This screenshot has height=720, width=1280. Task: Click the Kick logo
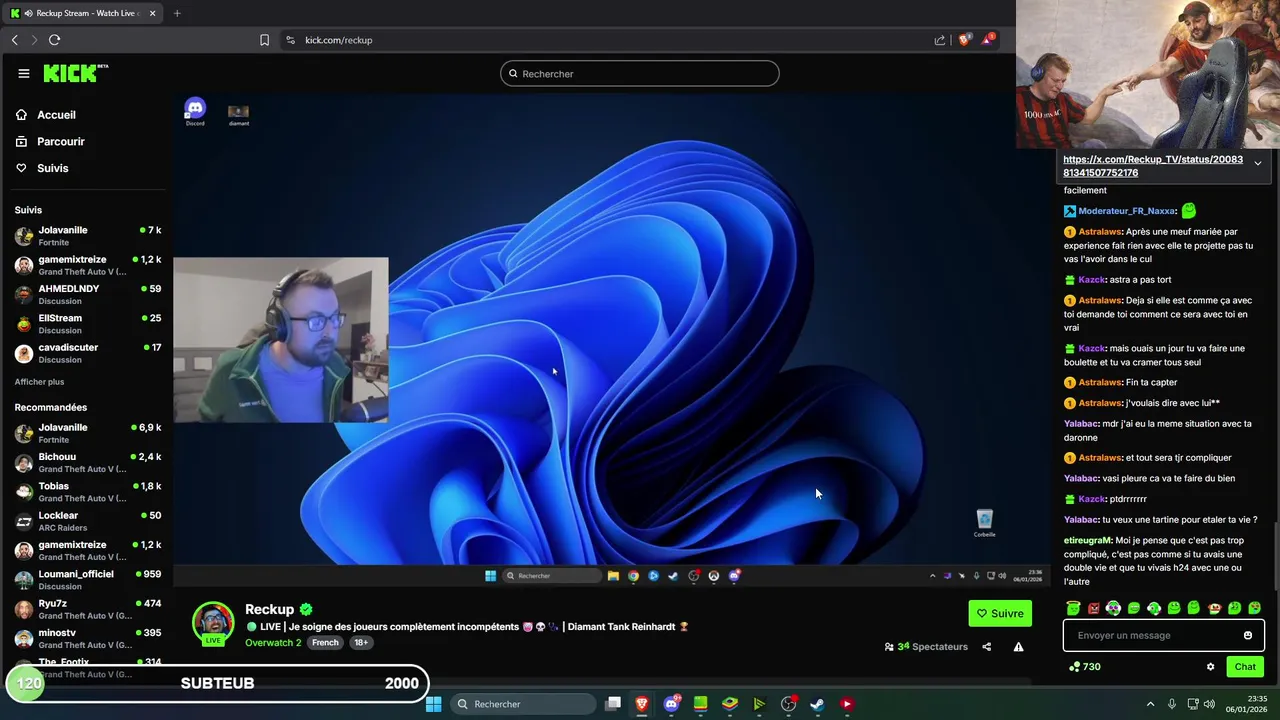pyautogui.click(x=75, y=73)
